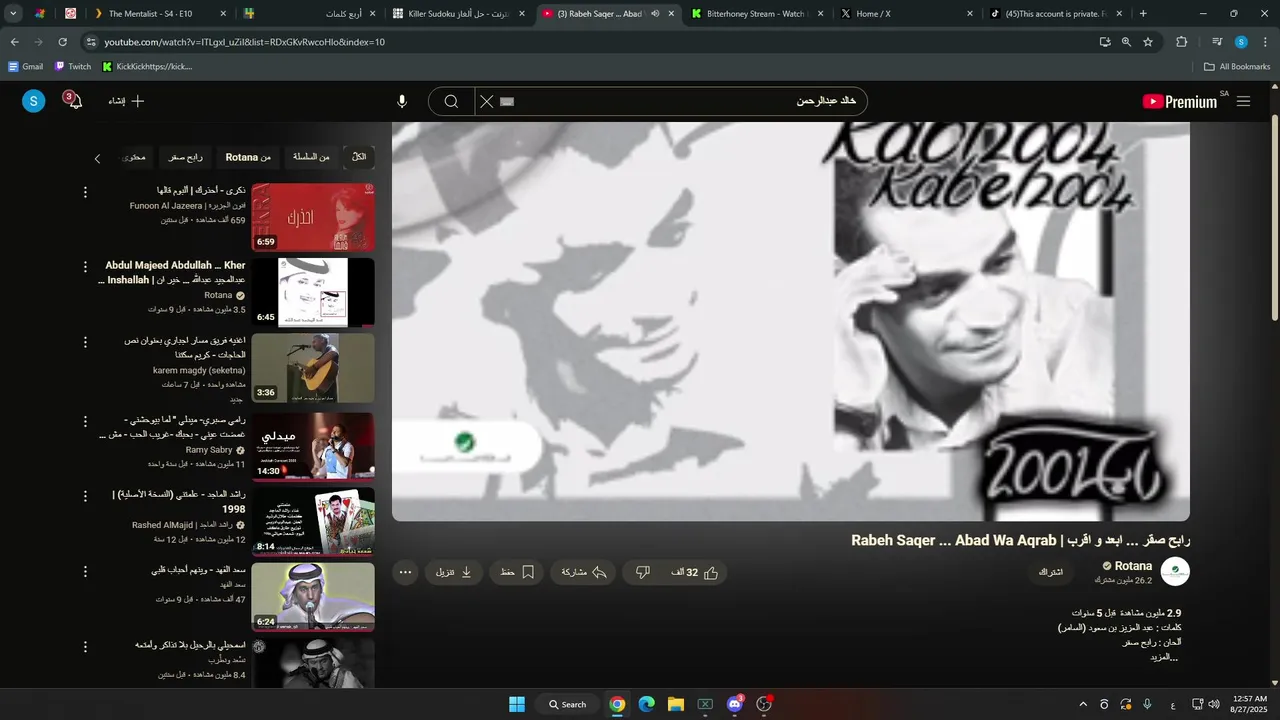Open the Chrome extensions puzzle icon
The width and height of the screenshot is (1280, 720).
[x=1182, y=42]
